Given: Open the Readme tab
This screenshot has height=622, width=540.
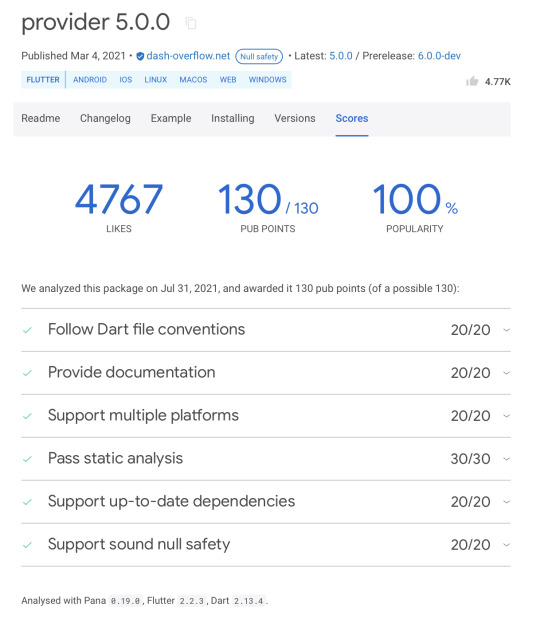Looking at the screenshot, I should coord(41,118).
